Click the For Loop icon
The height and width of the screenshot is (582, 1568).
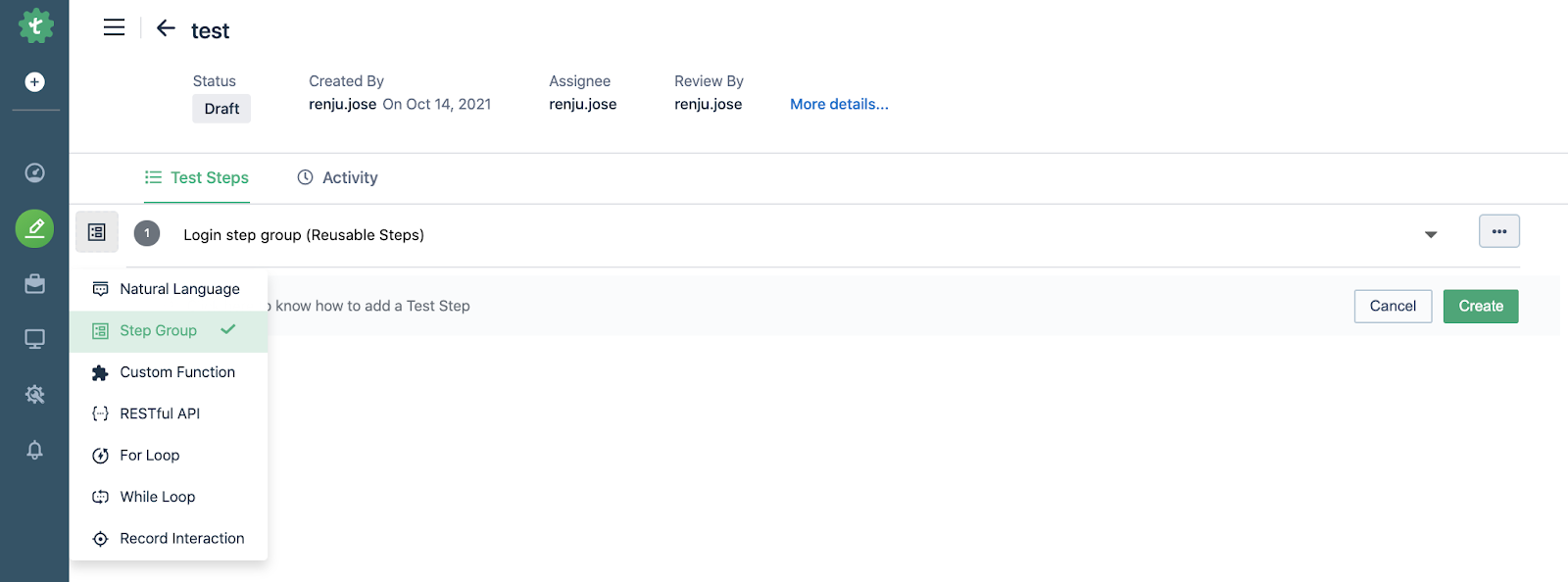point(100,456)
